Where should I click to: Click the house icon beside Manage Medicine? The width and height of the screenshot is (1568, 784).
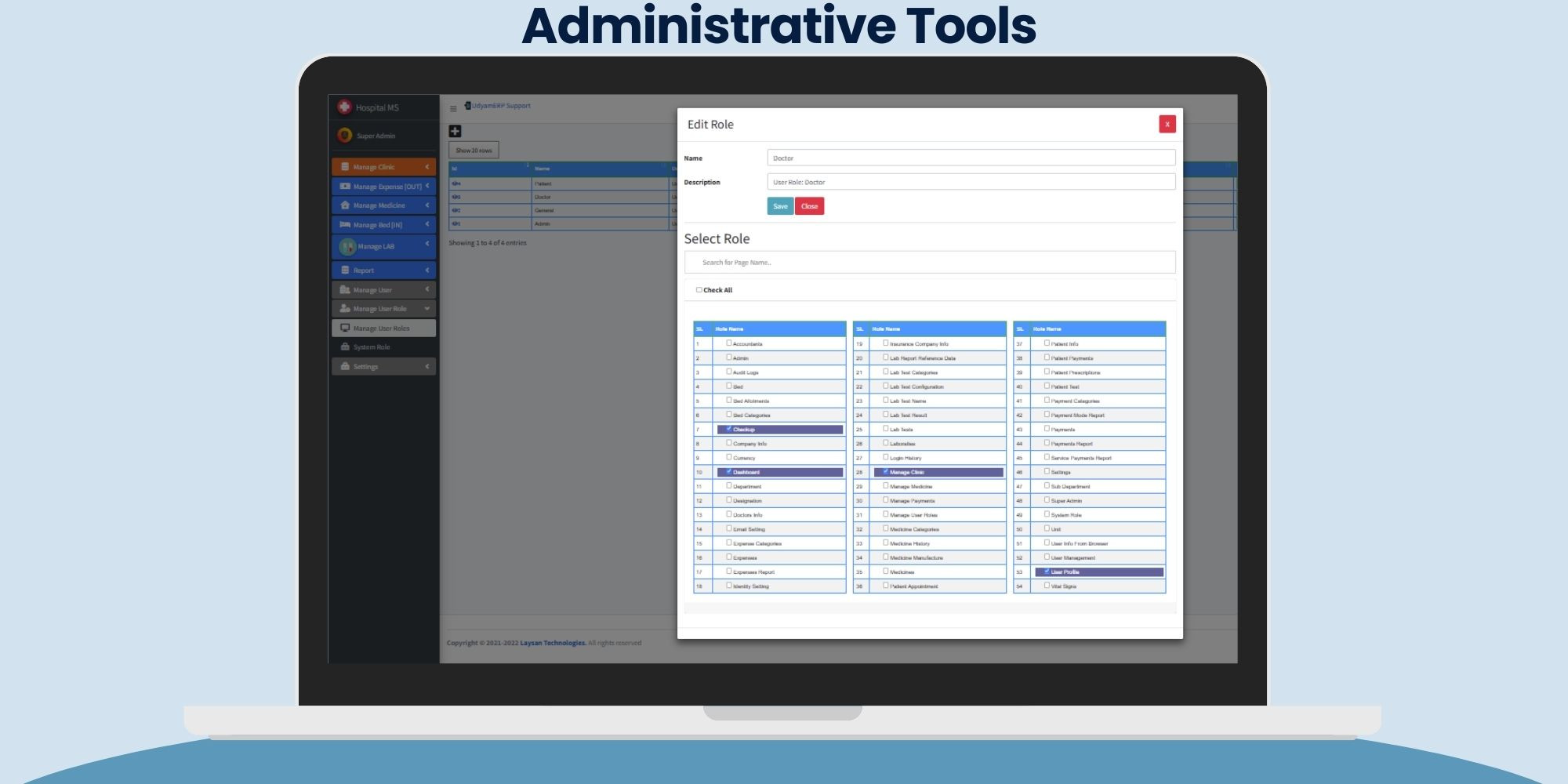pos(345,205)
